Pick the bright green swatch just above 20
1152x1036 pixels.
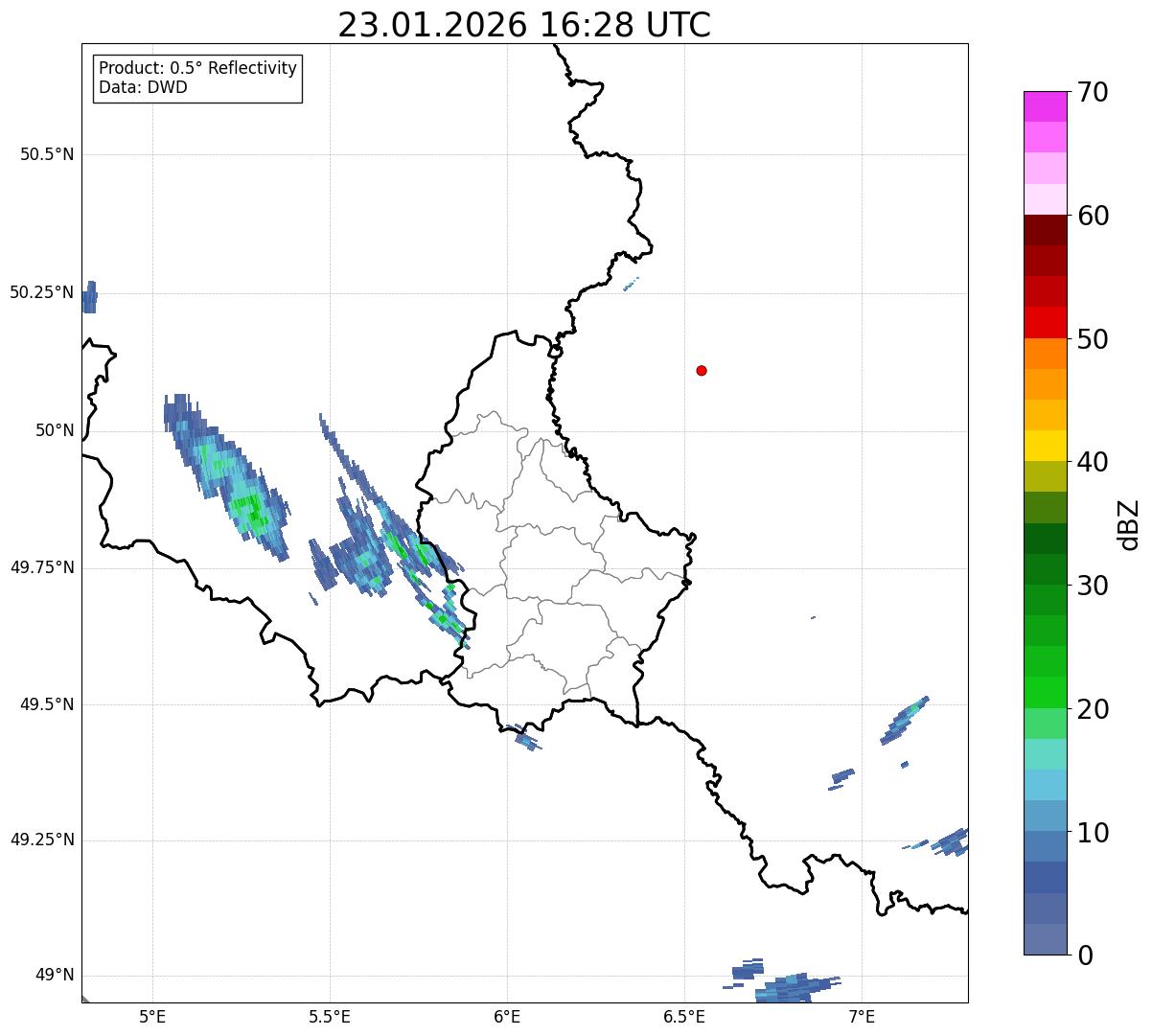(x=1045, y=693)
